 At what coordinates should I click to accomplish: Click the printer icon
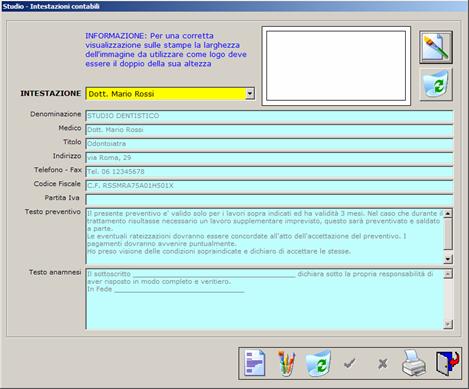tap(414, 363)
